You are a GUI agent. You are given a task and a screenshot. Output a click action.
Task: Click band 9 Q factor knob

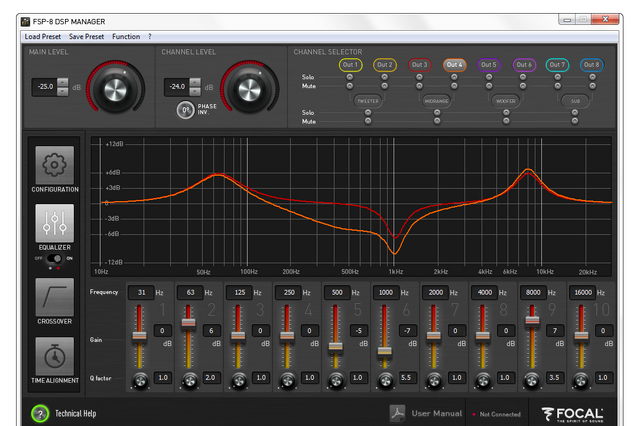532,380
